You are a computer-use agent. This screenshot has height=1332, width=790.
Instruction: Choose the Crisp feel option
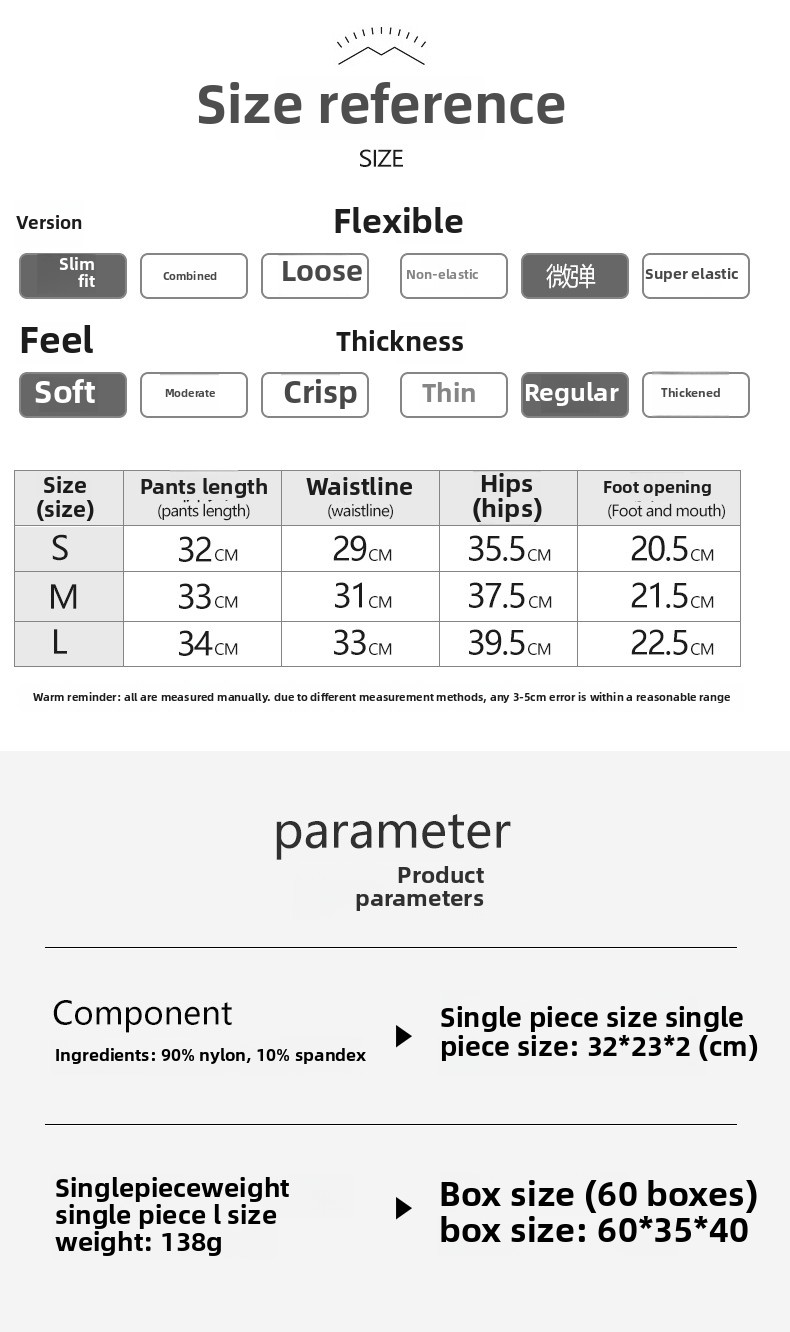pos(315,395)
